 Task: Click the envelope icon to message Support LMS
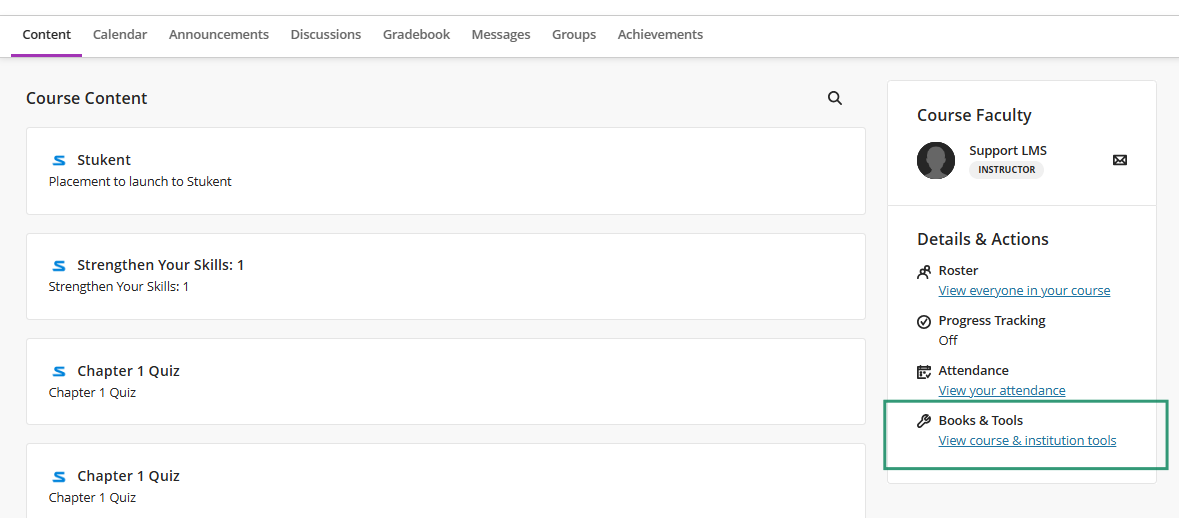pos(1120,159)
